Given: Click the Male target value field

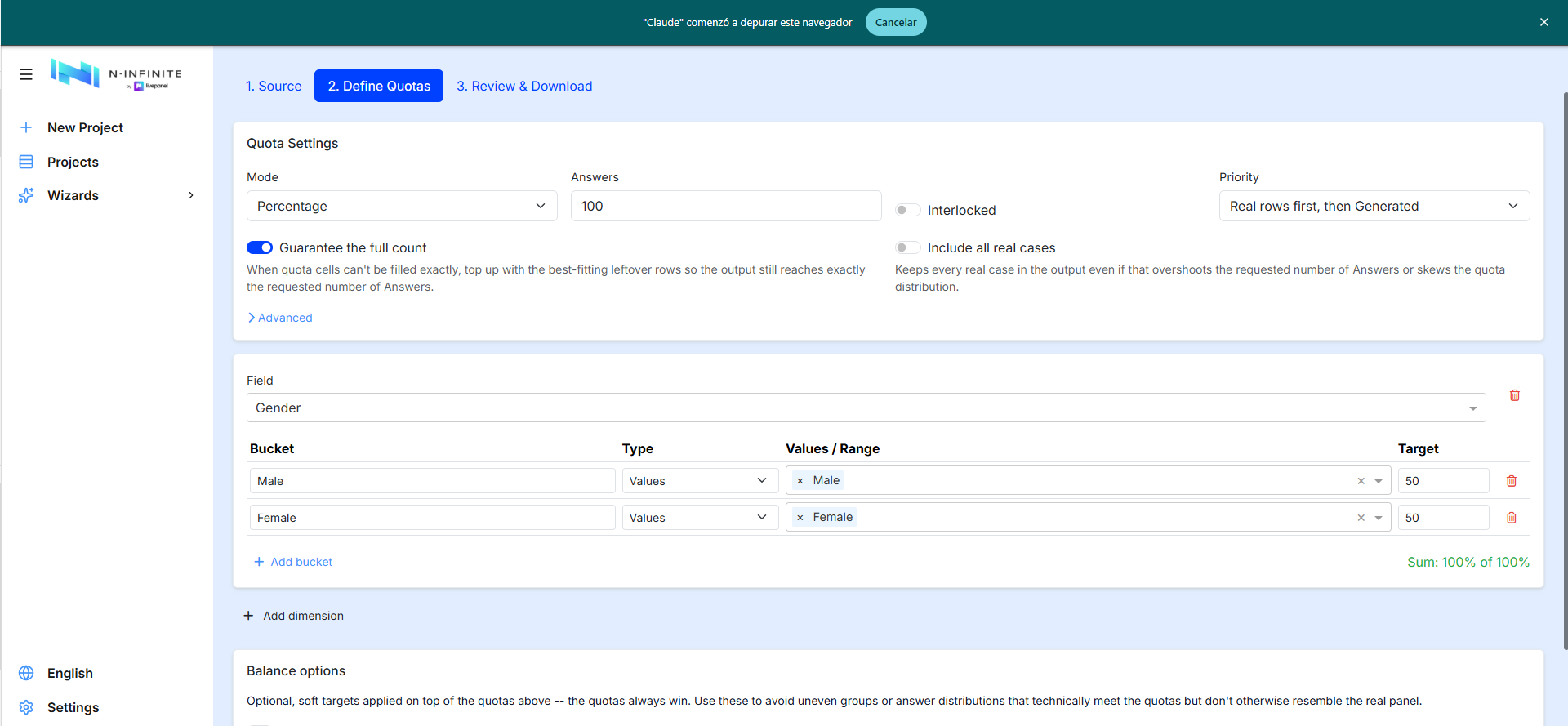Looking at the screenshot, I should tap(1443, 481).
